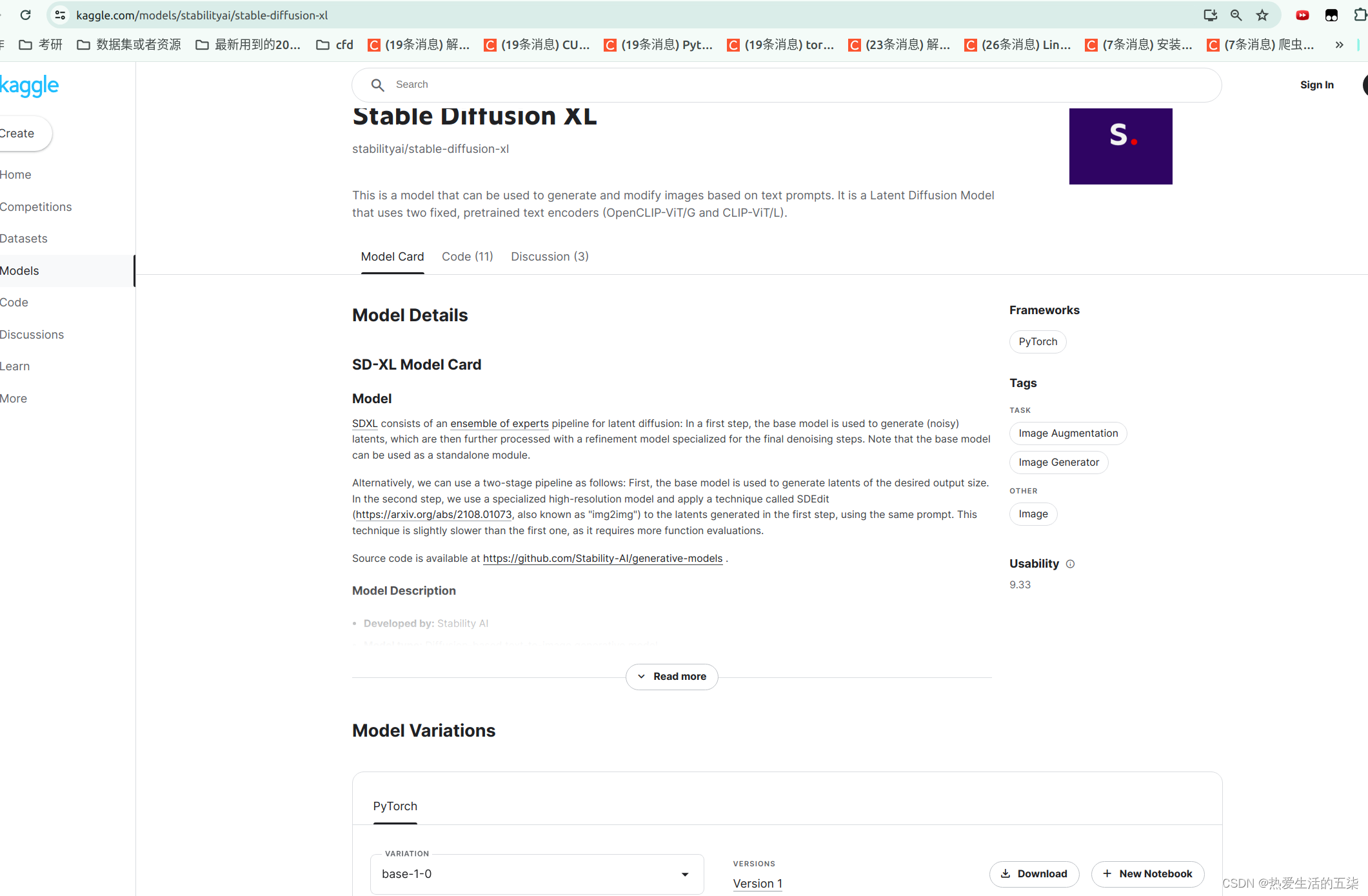This screenshot has height=896, width=1368.
Task: Click the install app icon in address bar
Action: (x=1210, y=15)
